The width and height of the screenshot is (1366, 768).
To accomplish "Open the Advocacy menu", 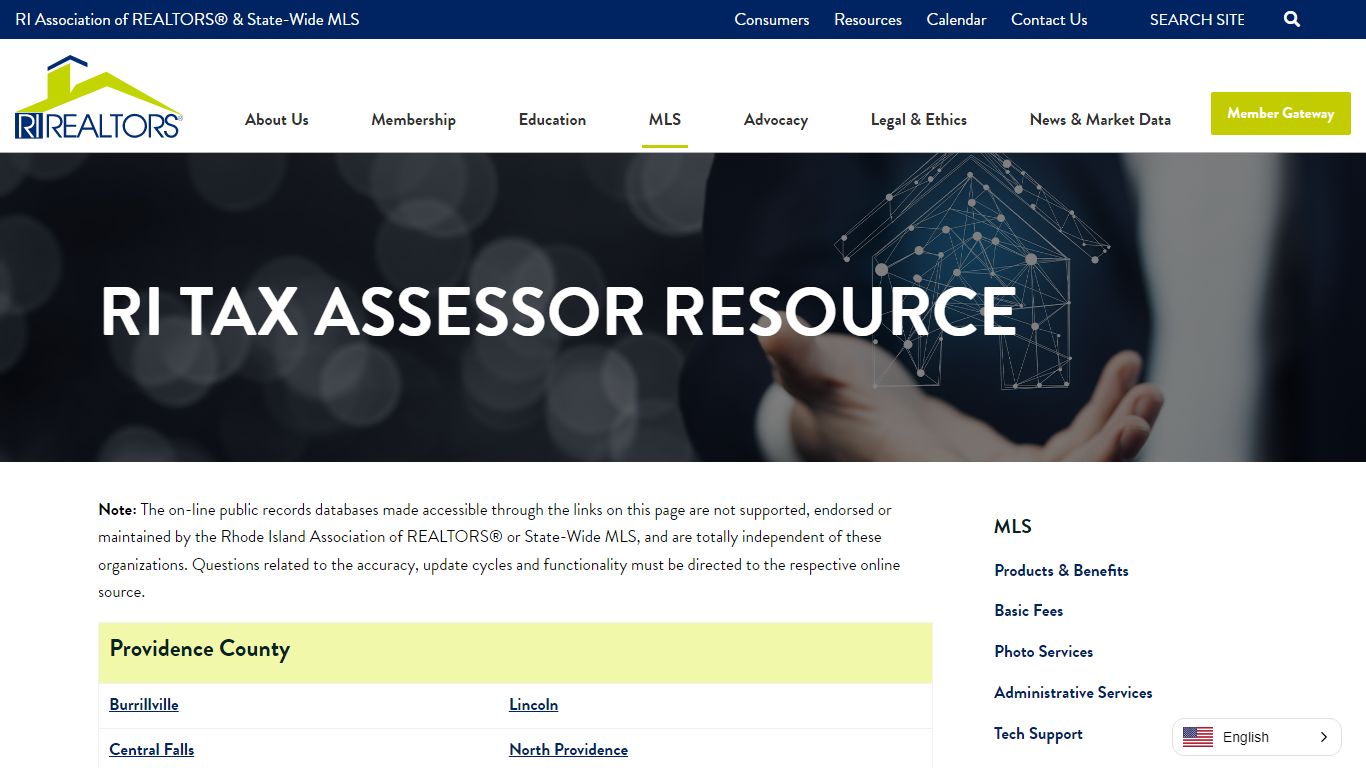I will point(776,119).
